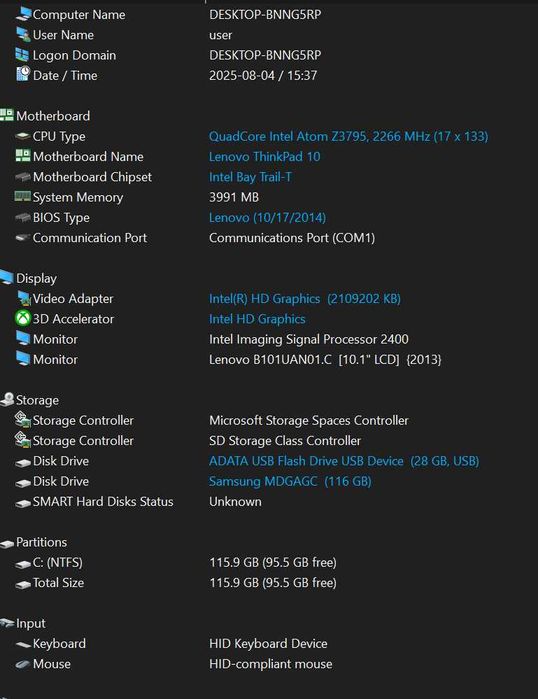Open the Lenovo (10/17/2014) BIOS link
The width and height of the screenshot is (538, 699).
click(x=267, y=218)
